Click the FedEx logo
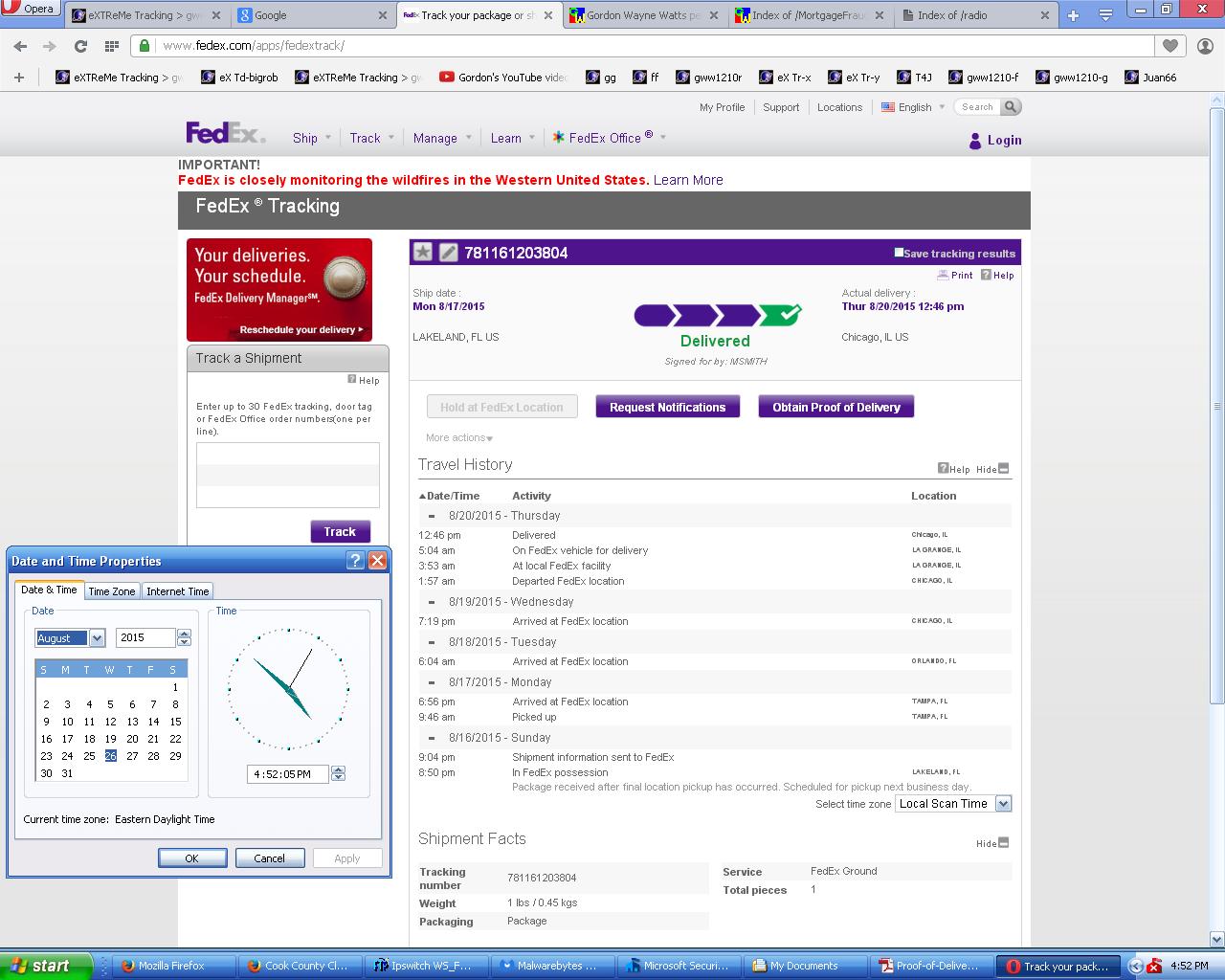This screenshot has height=980, width=1225. tap(226, 133)
